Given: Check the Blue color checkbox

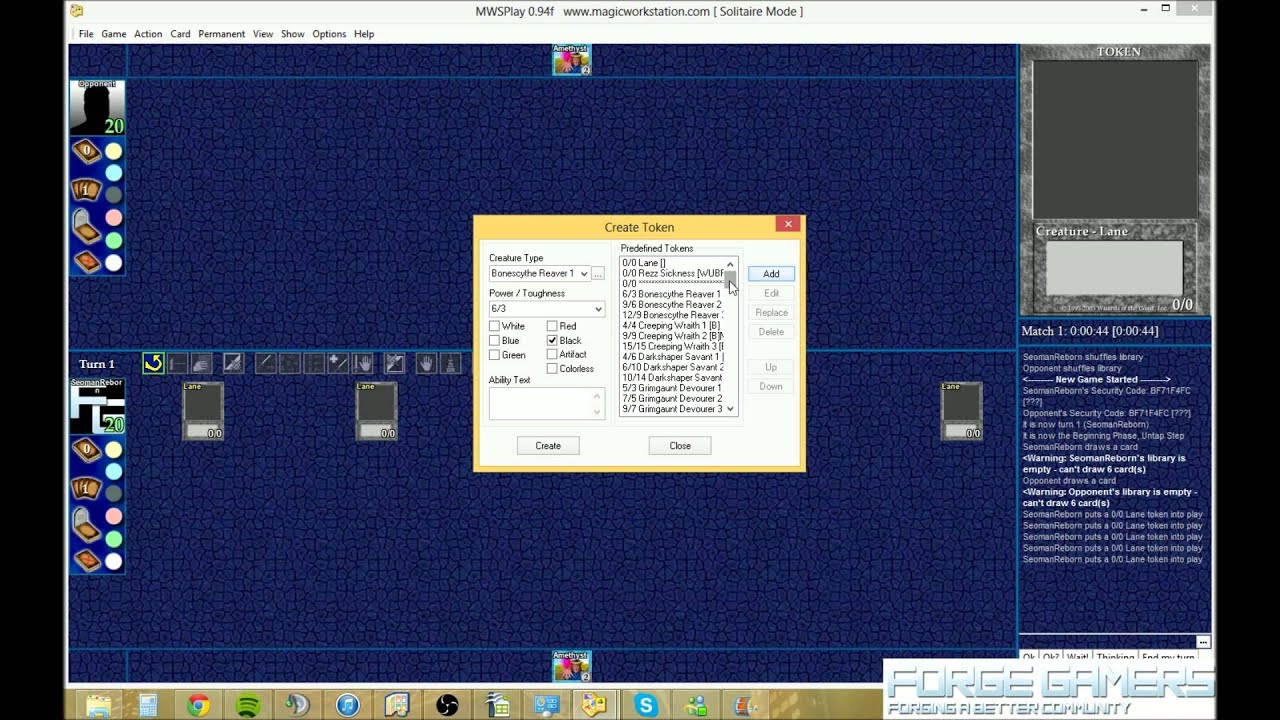Looking at the screenshot, I should pyautogui.click(x=494, y=340).
